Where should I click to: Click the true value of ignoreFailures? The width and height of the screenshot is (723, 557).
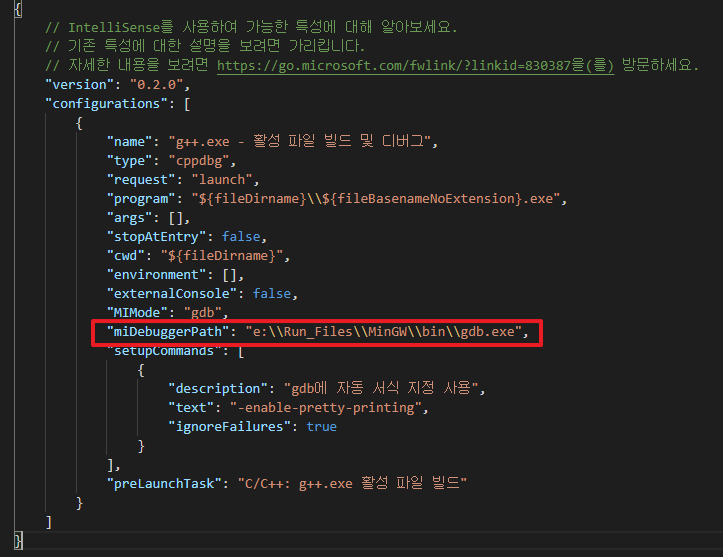[321, 426]
